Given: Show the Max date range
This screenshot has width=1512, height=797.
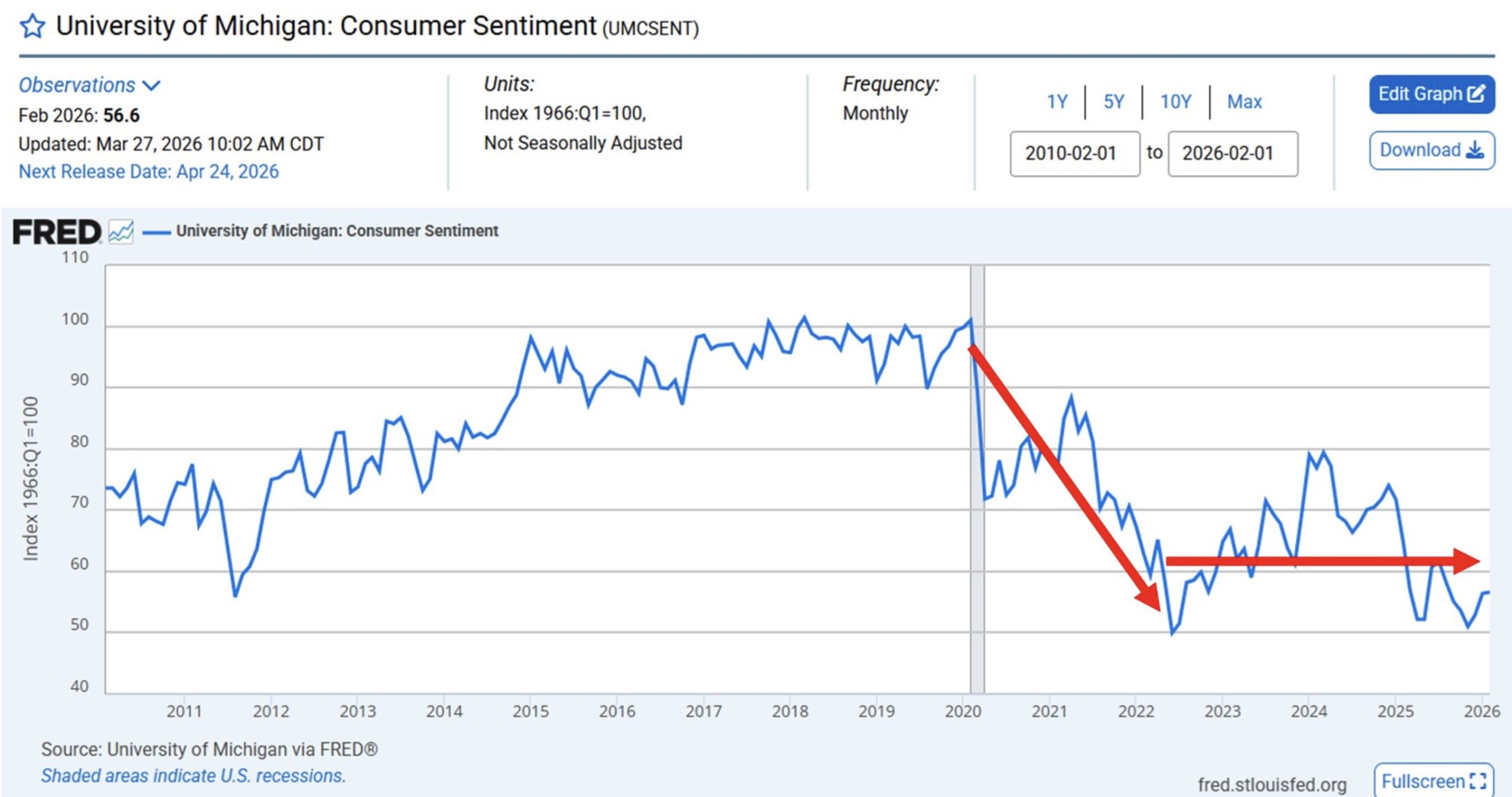Looking at the screenshot, I should 1244,102.
